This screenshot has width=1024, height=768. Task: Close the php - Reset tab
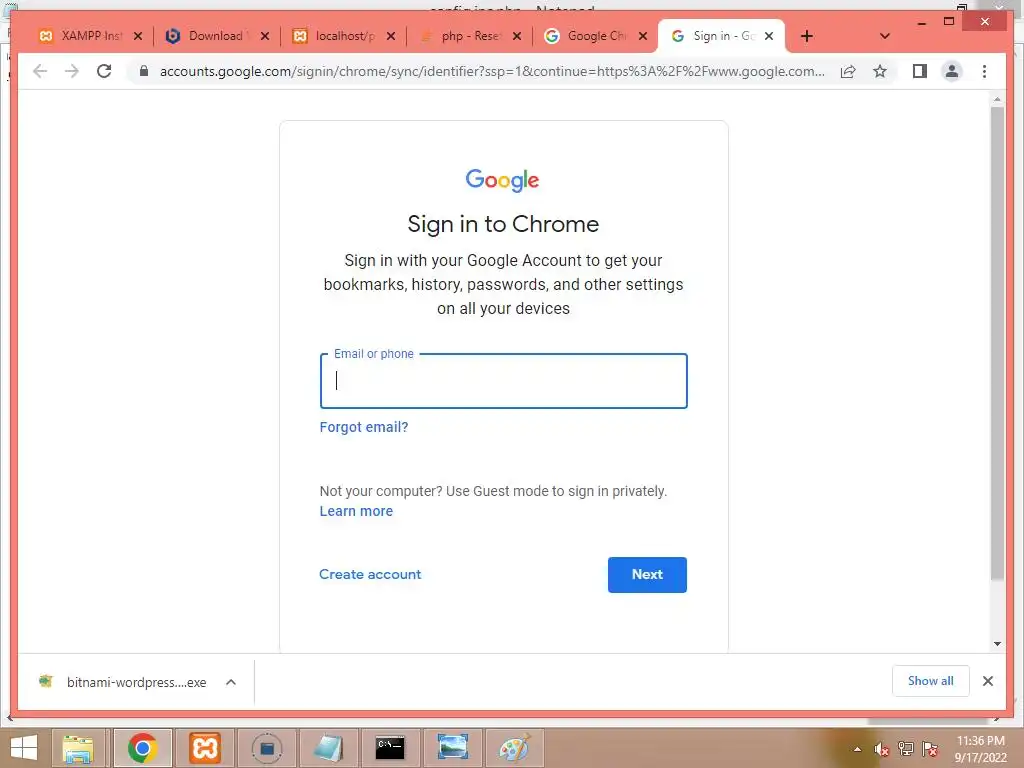tap(517, 36)
